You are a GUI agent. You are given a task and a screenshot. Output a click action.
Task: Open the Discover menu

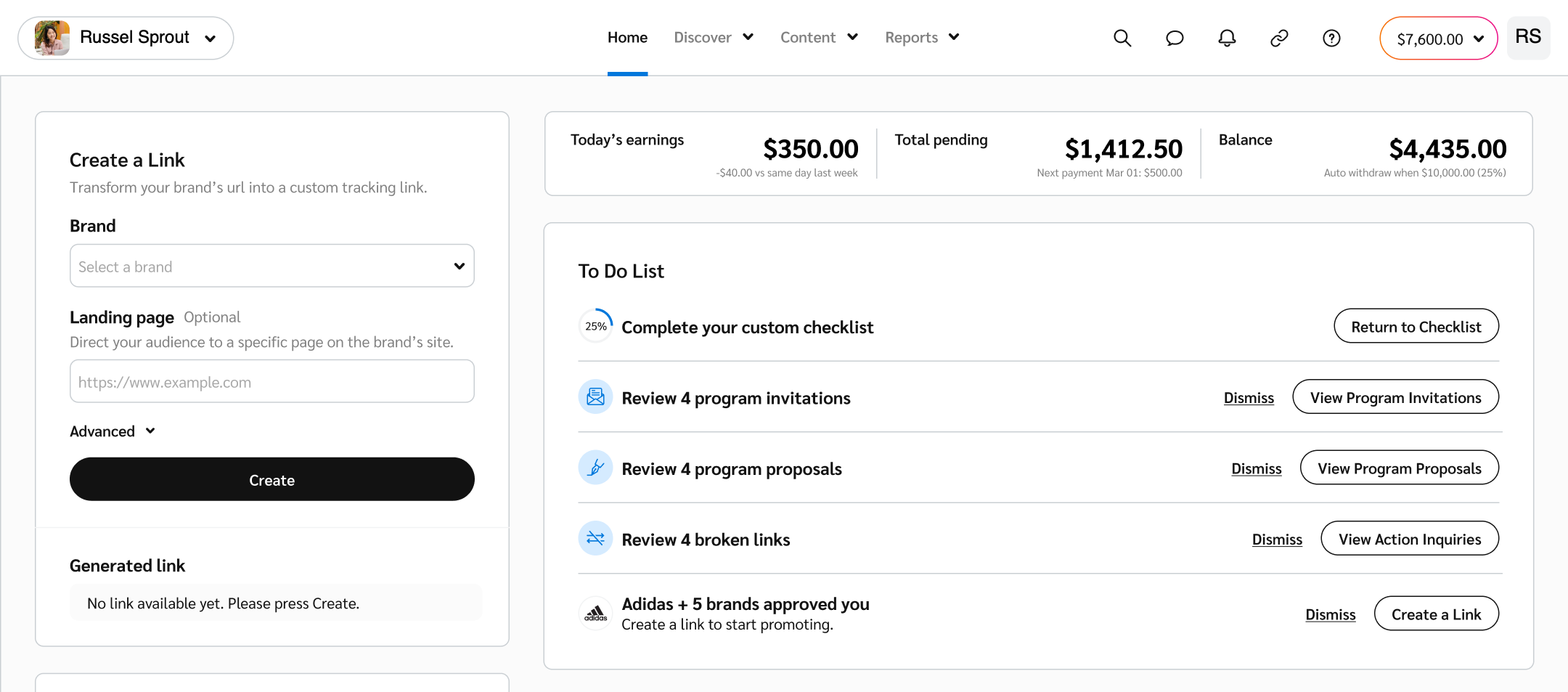tap(713, 38)
